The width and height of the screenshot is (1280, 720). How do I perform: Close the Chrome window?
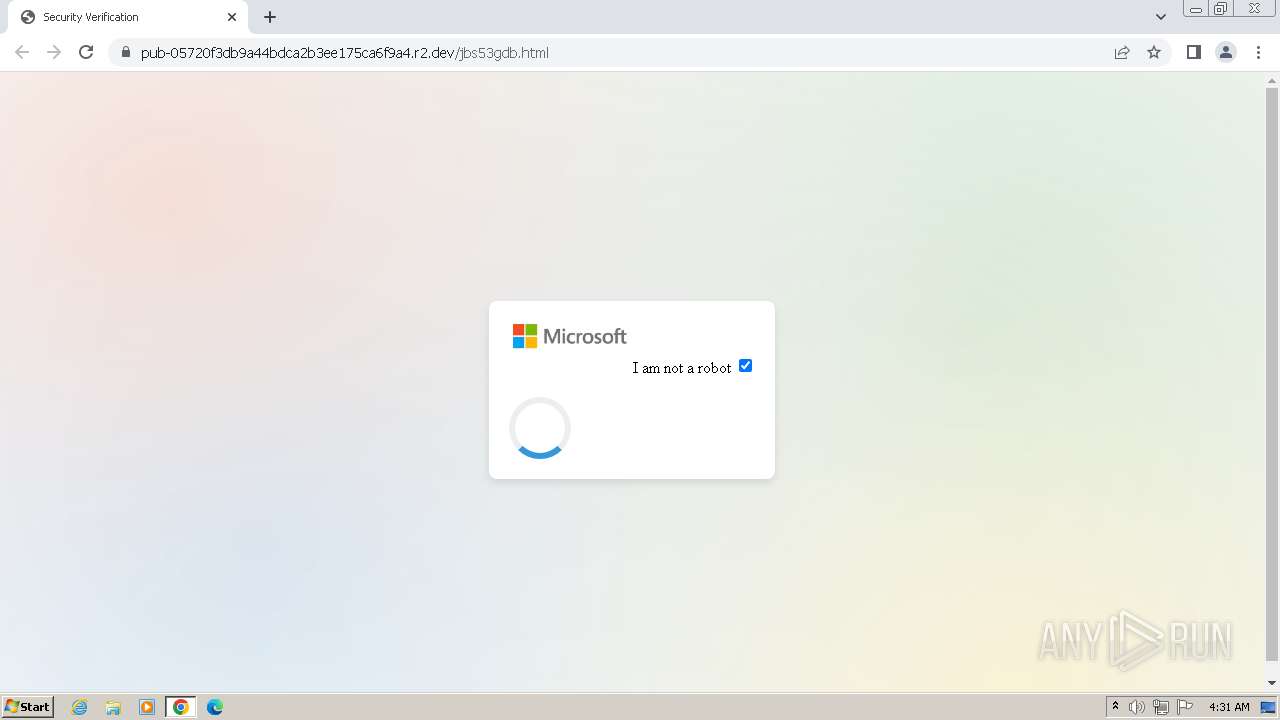1254,9
